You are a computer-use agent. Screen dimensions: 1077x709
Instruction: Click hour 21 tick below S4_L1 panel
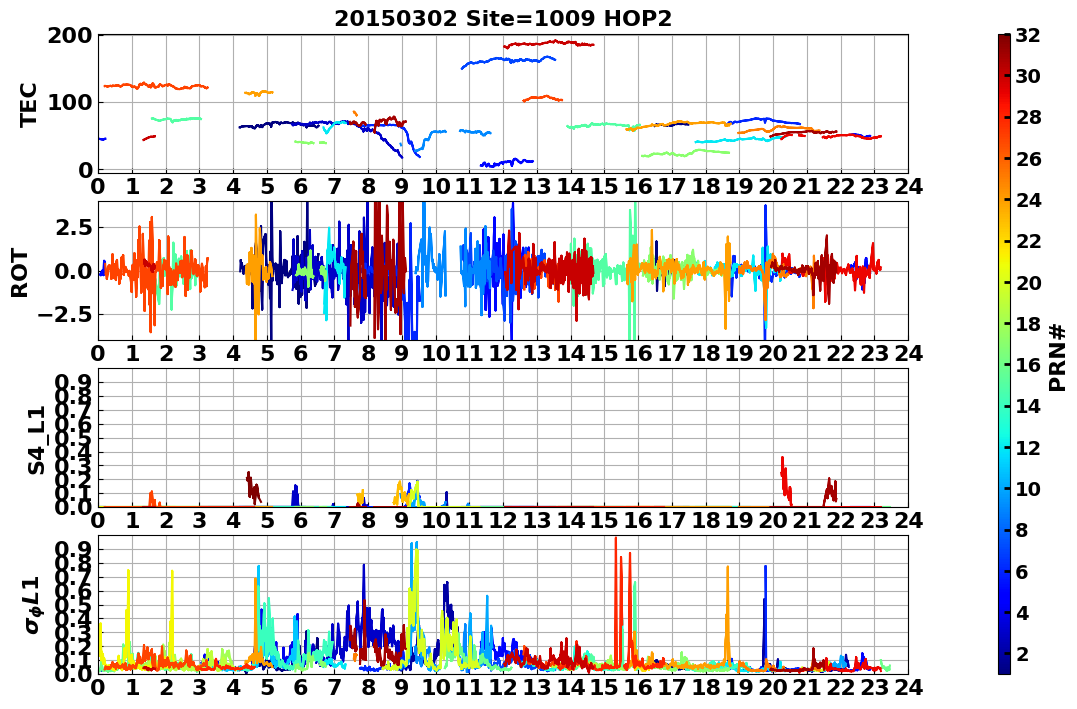coord(806,520)
